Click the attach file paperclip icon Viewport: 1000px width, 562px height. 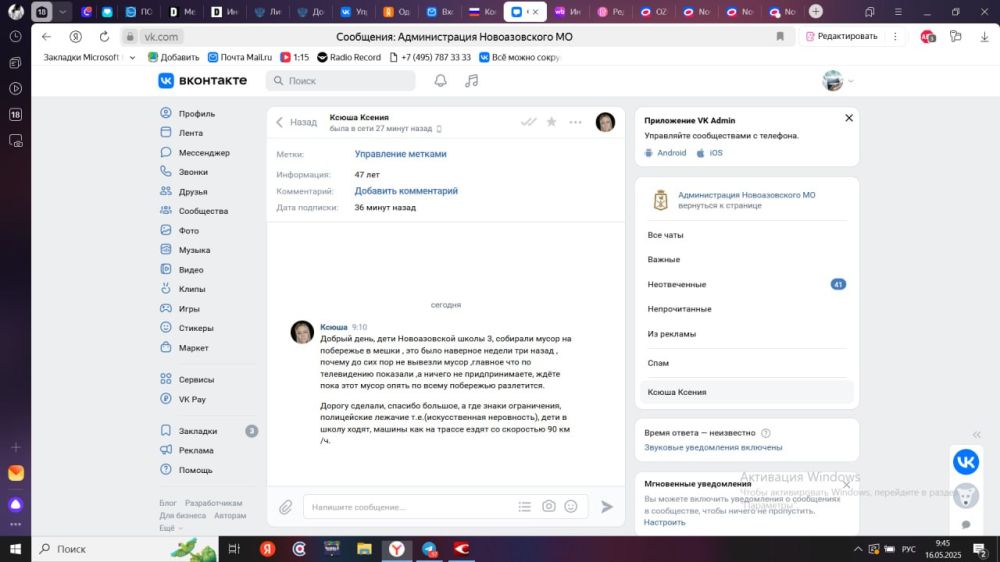pos(286,507)
